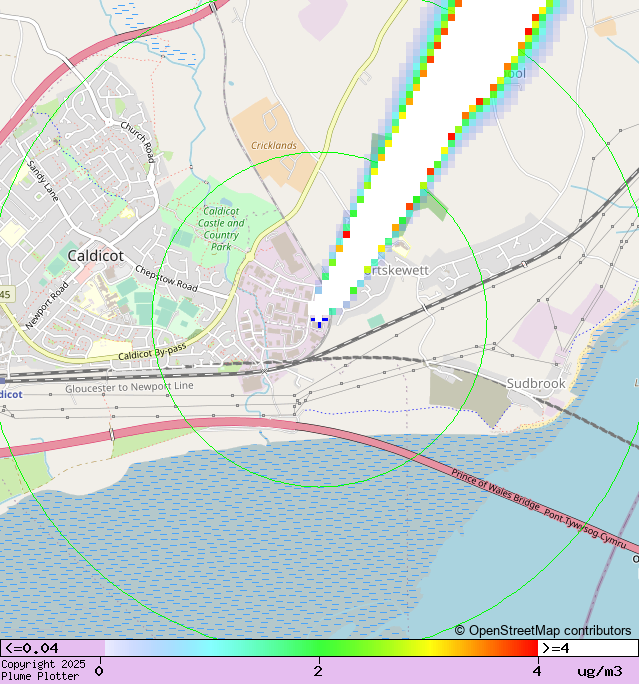The image size is (639, 684).
Task: Click the OpenStreetMap contributors attribution
Action: (543, 630)
